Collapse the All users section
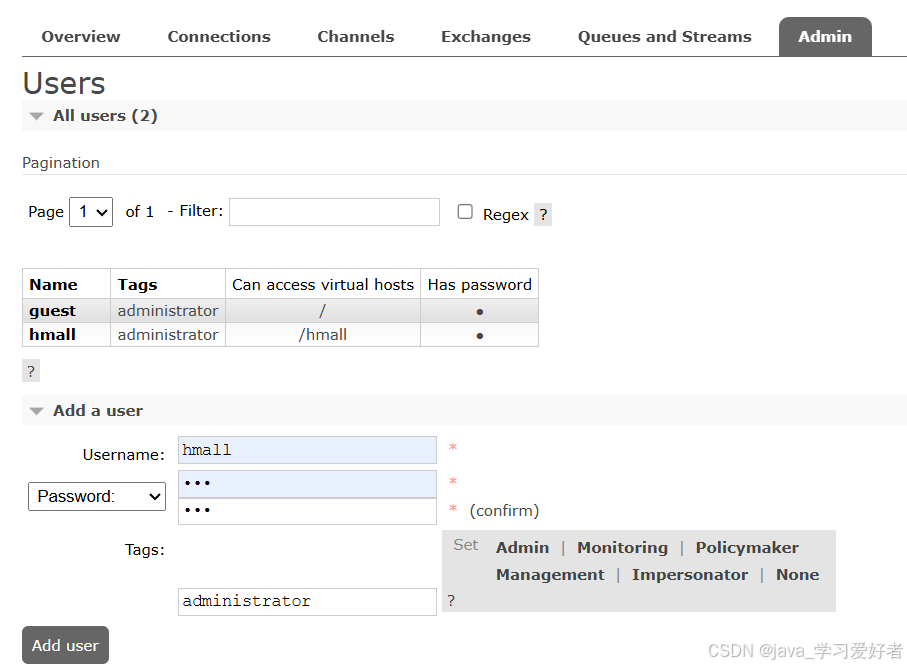This screenshot has width=907, height=666. (x=105, y=116)
